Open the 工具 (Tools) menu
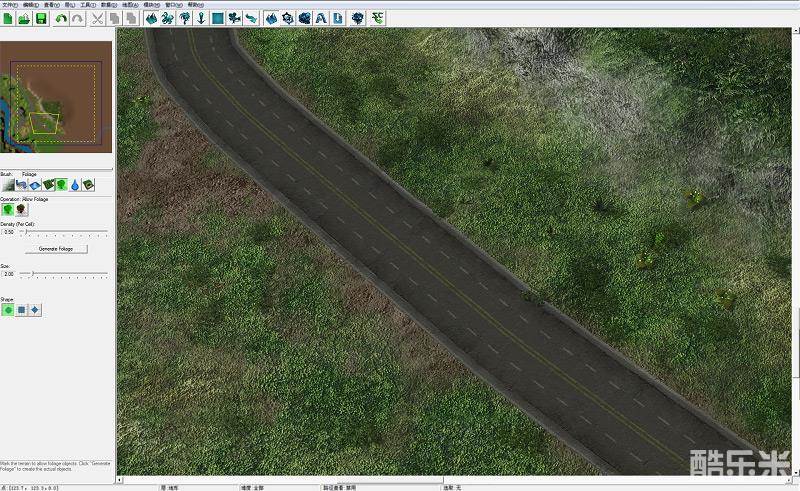This screenshot has height=491, width=800. coord(87,4)
